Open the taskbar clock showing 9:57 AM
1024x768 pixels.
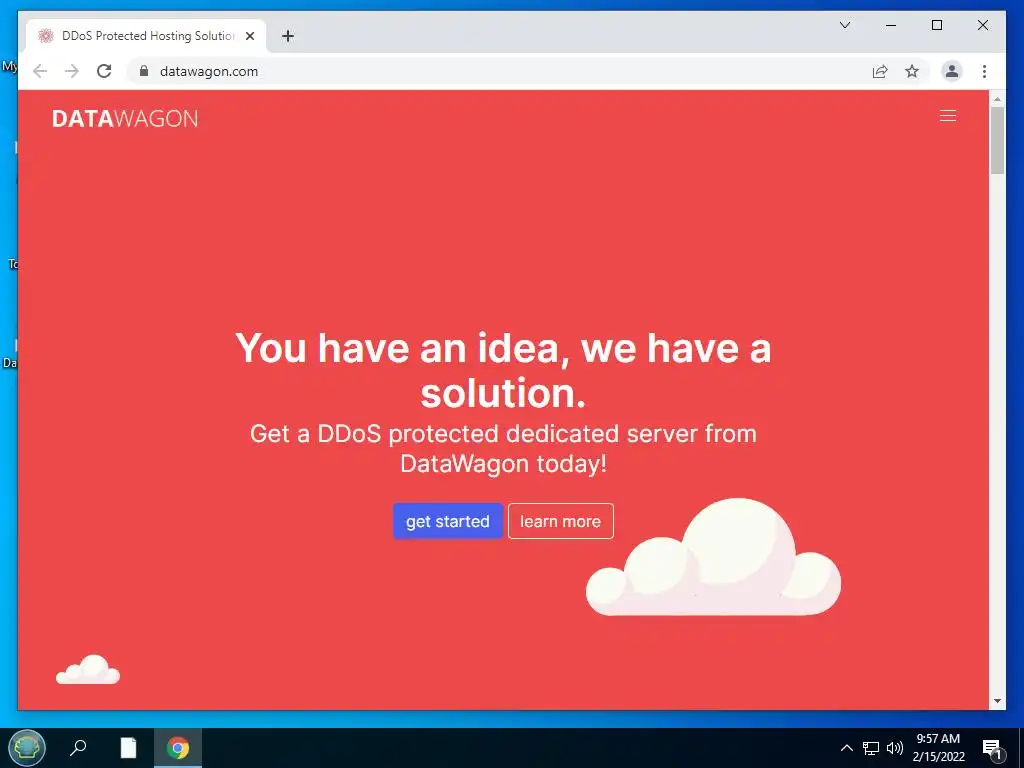[x=938, y=748]
